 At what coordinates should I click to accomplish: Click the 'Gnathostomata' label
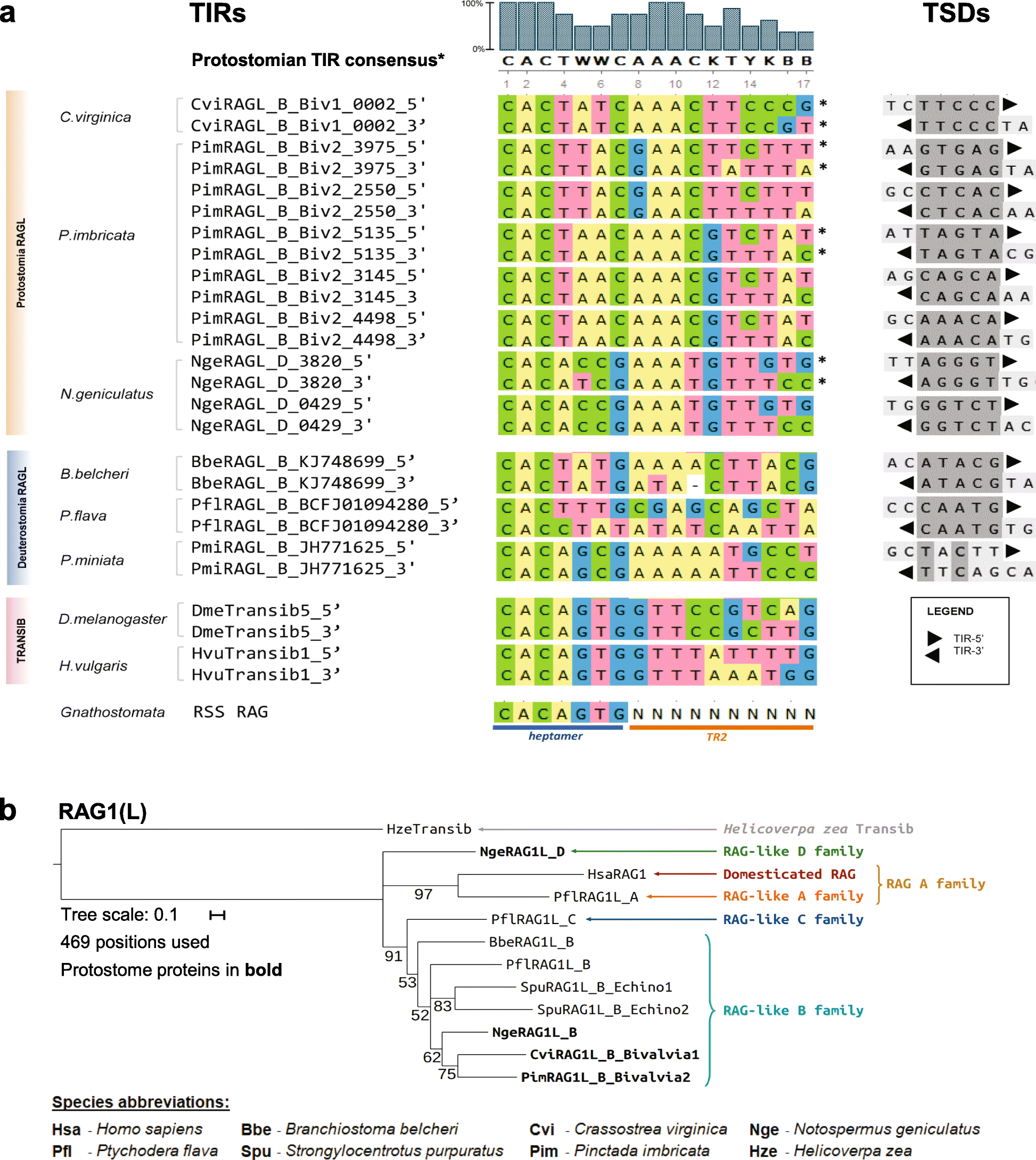113,713
